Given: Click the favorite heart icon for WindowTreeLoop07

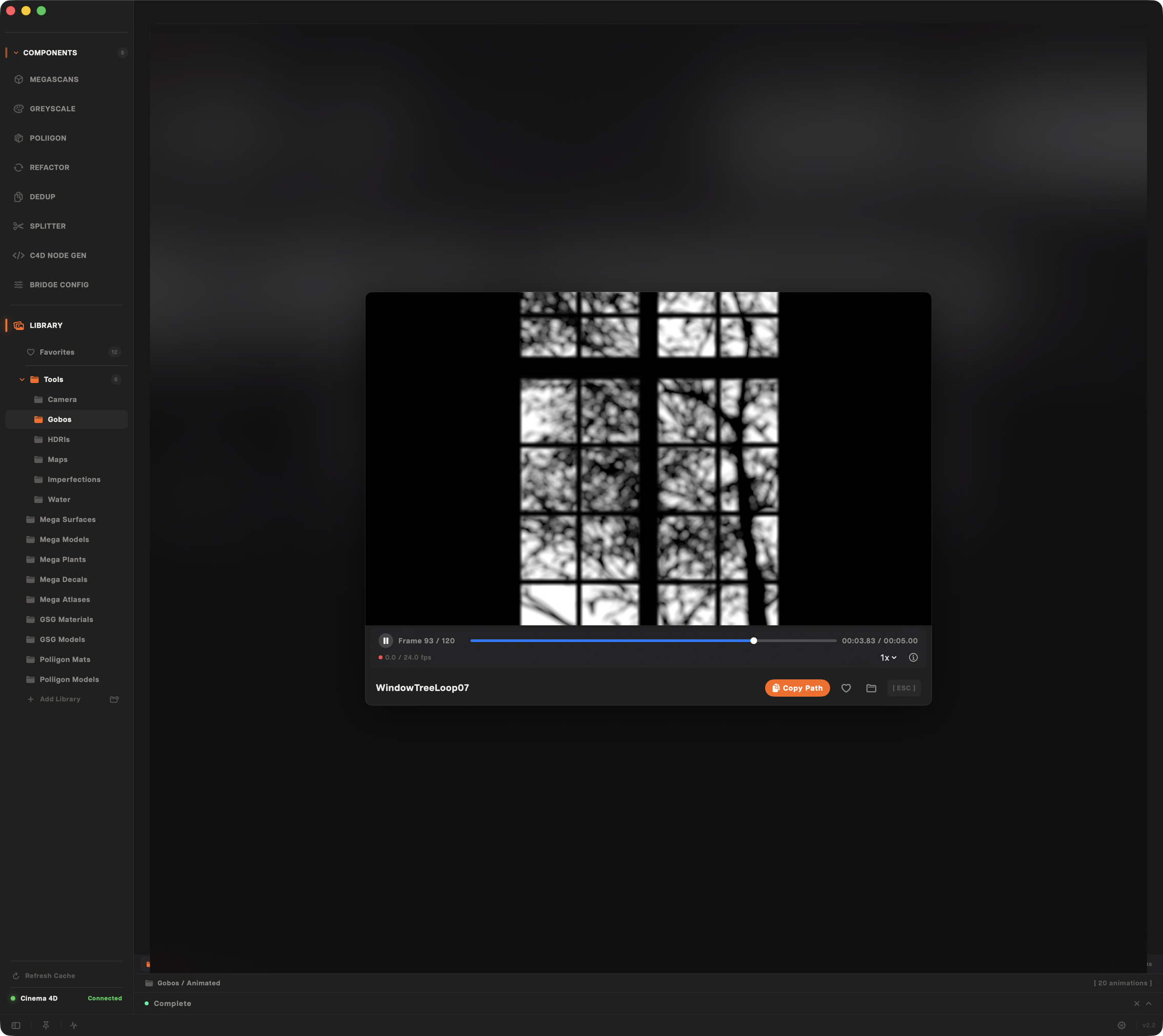Looking at the screenshot, I should click(846, 688).
